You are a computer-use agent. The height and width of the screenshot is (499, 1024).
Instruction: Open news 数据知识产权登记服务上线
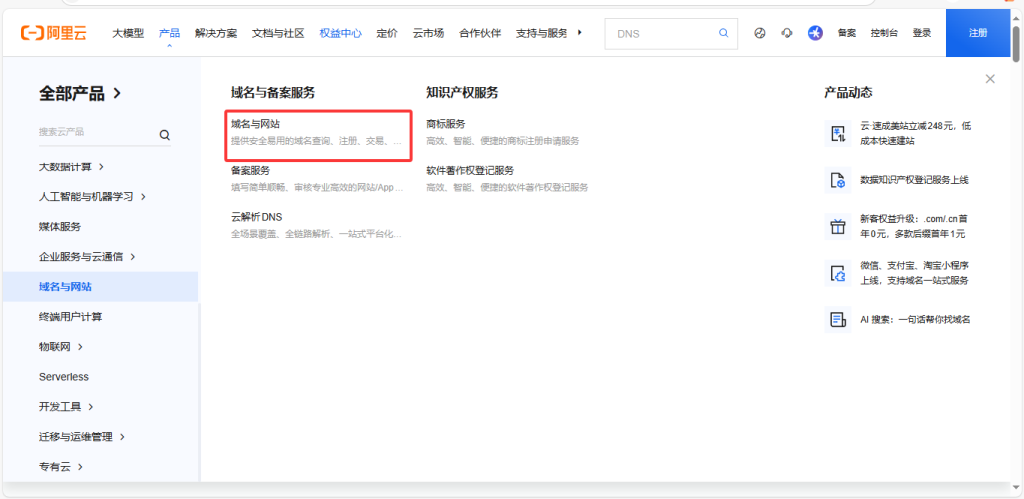914,180
